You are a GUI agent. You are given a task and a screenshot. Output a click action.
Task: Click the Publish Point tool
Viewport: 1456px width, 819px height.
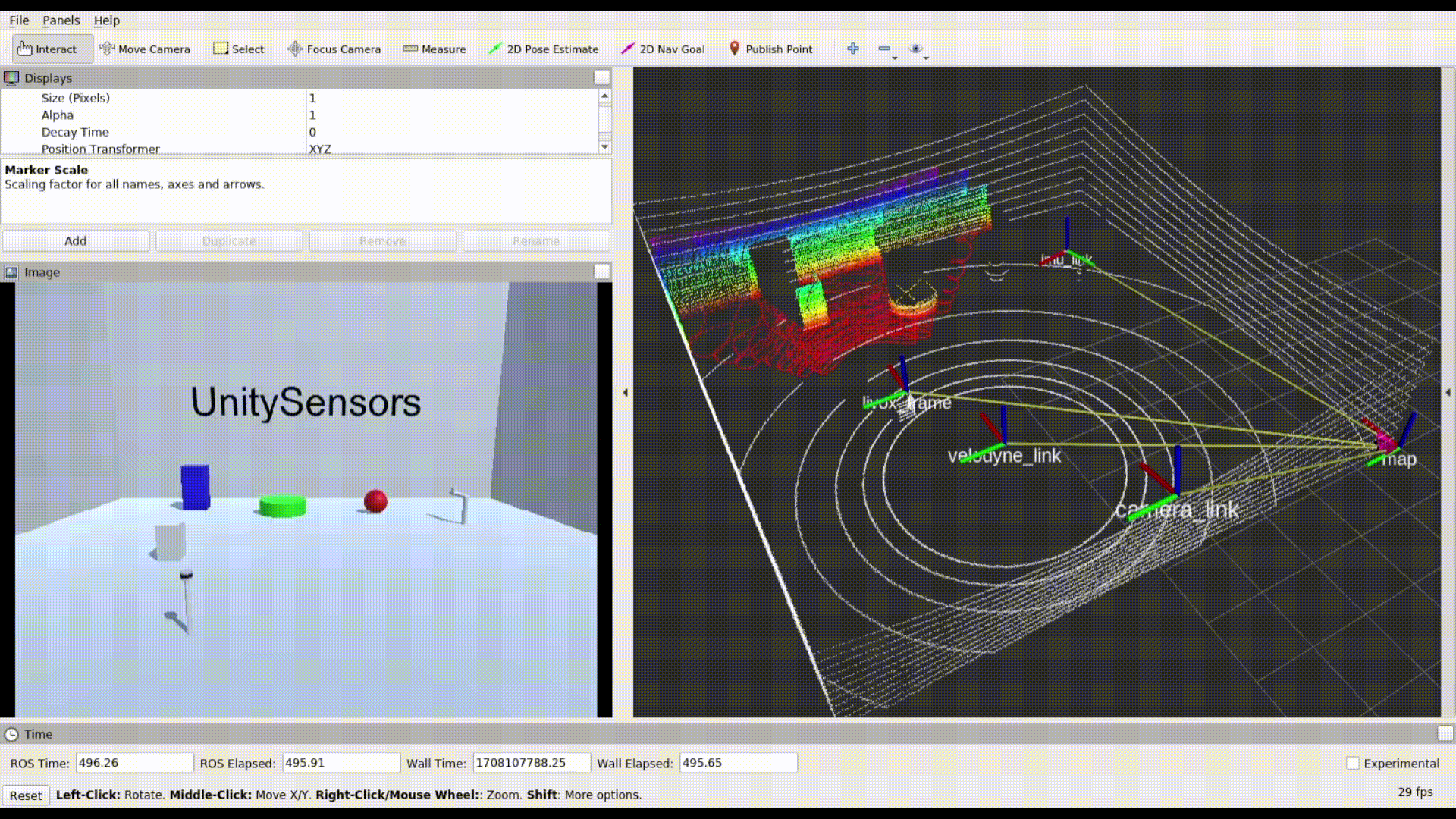pyautogui.click(x=779, y=48)
